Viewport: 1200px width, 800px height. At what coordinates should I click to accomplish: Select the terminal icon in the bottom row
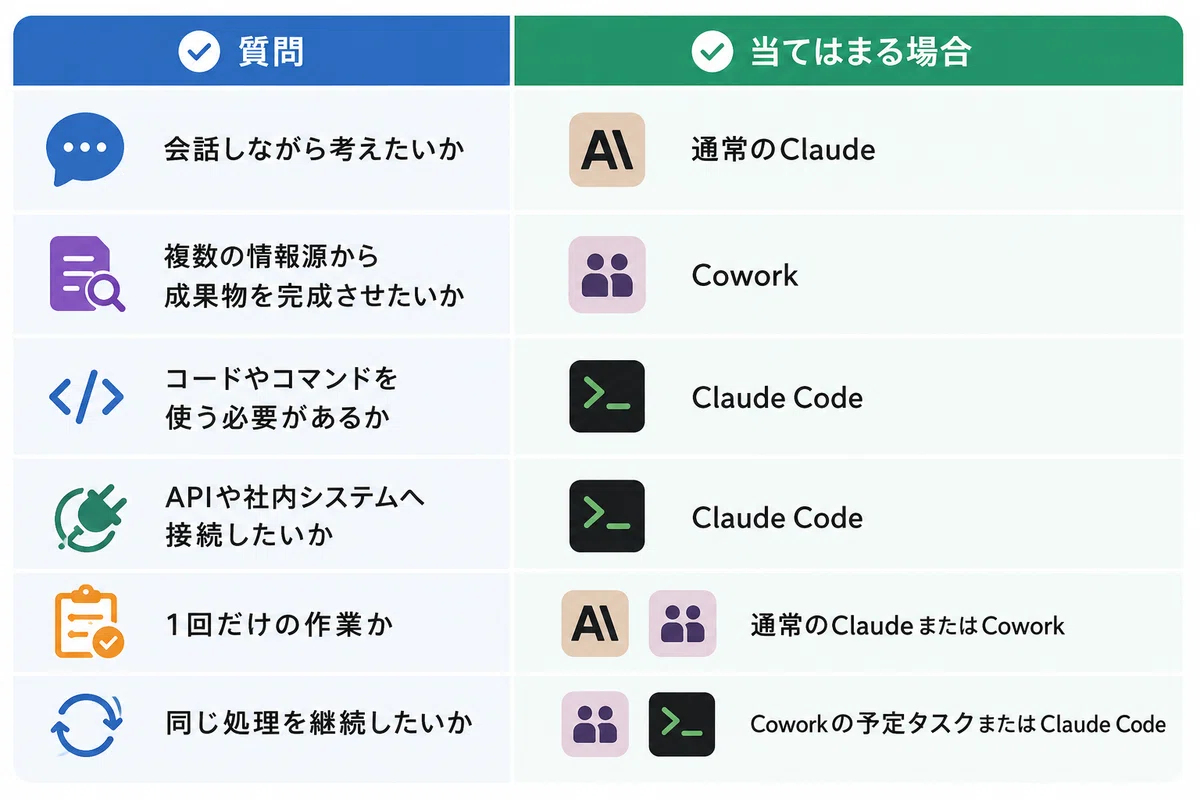pos(682,724)
